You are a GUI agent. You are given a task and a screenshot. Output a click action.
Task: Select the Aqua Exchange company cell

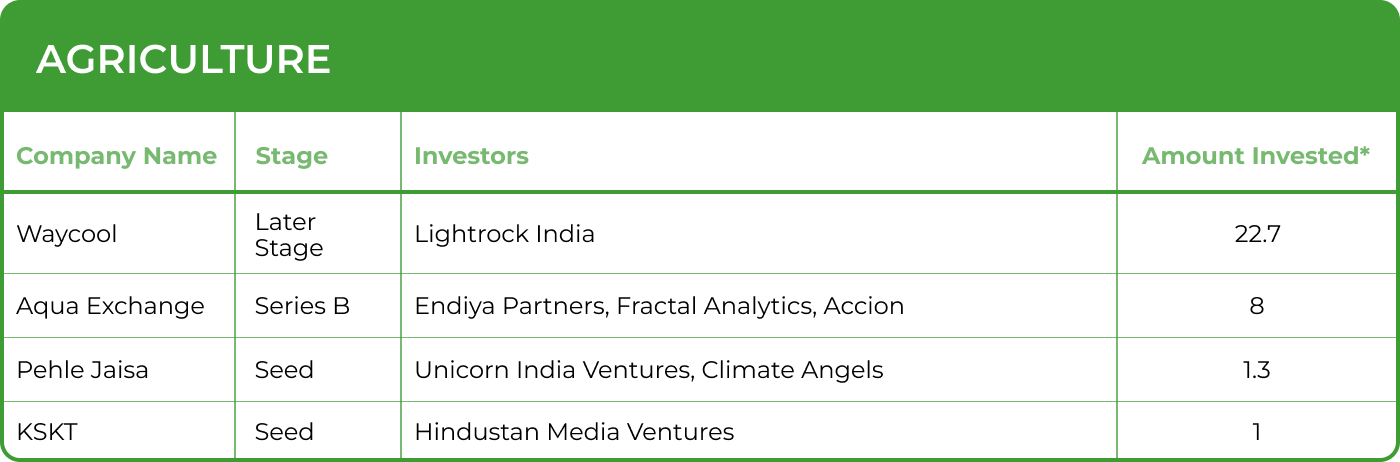pyautogui.click(x=110, y=306)
